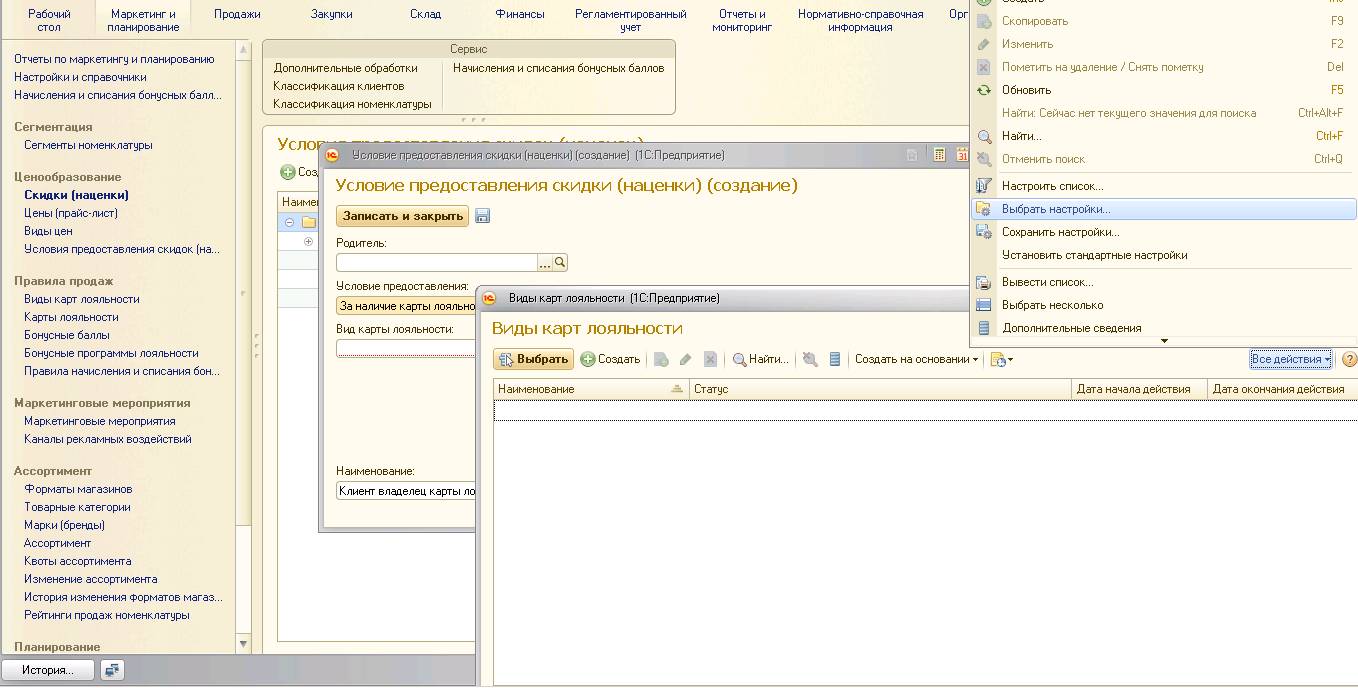Open the calculator icon in the window title bar
Viewport: 1358px width, 688px height.
click(x=939, y=155)
